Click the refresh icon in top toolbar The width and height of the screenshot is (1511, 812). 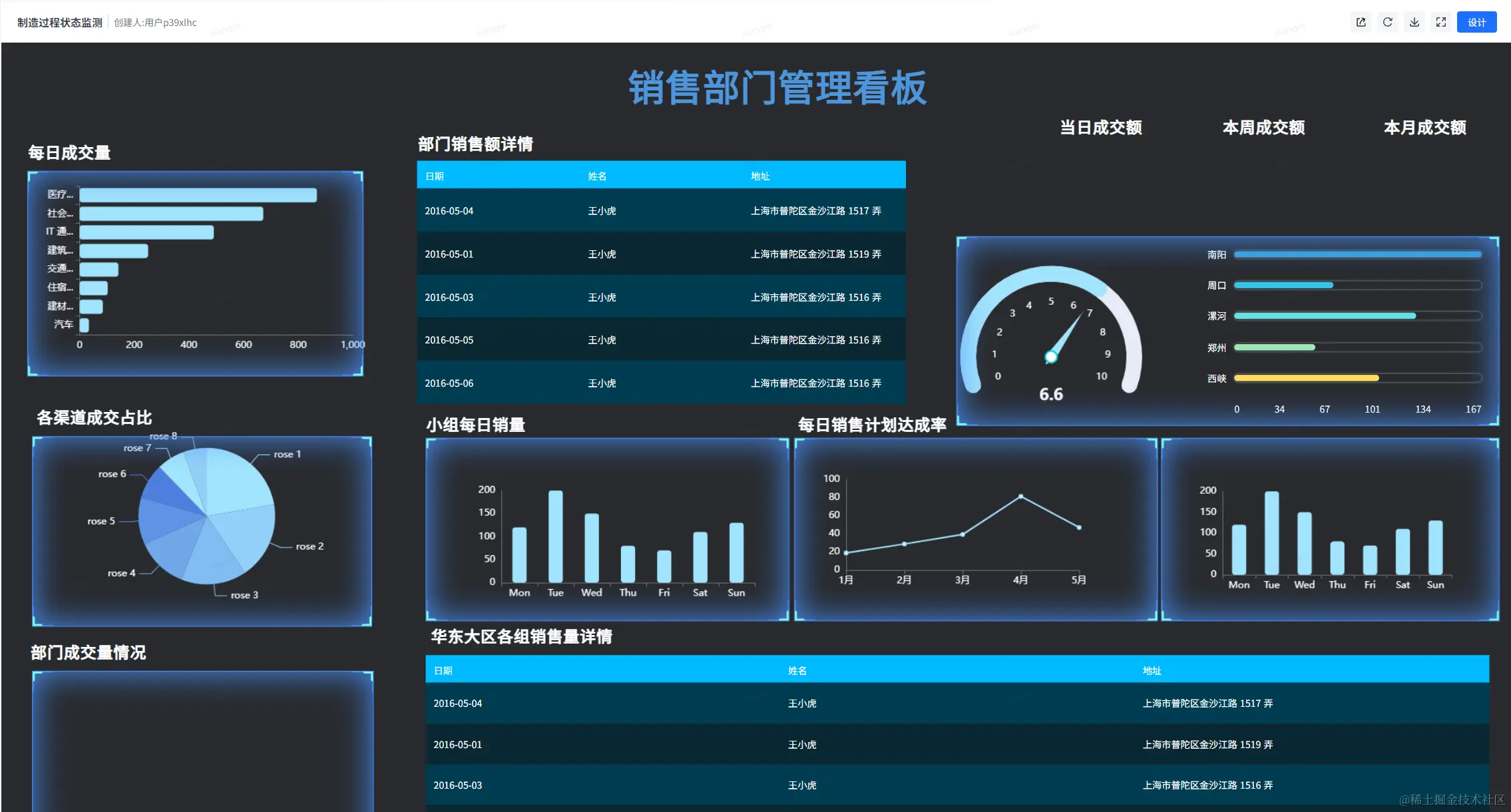1387,22
